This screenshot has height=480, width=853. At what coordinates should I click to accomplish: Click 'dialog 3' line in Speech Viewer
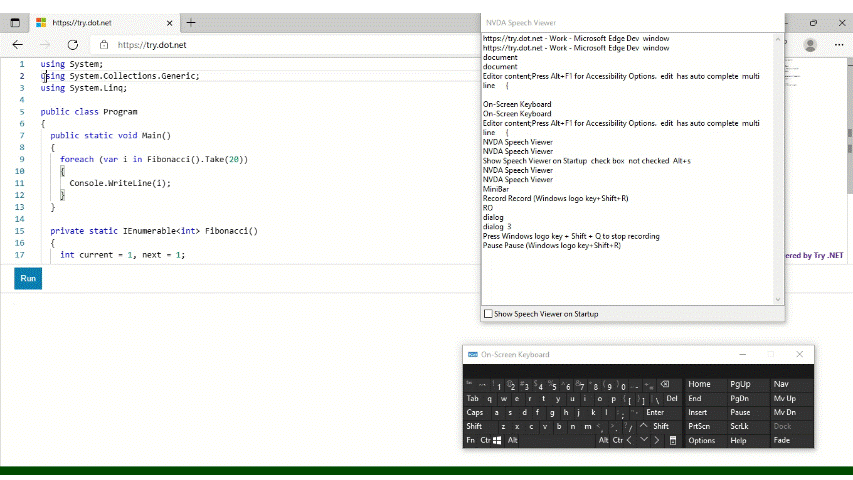click(497, 226)
